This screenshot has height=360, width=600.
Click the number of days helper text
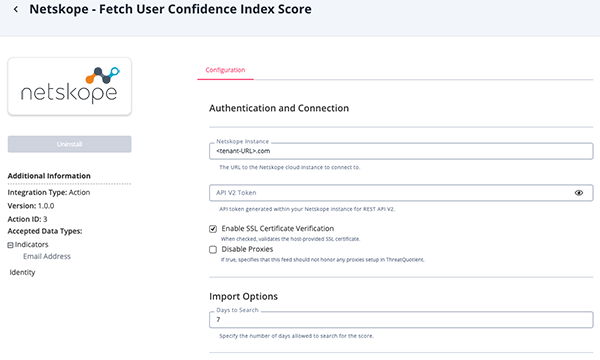pyautogui.click(x=297, y=336)
